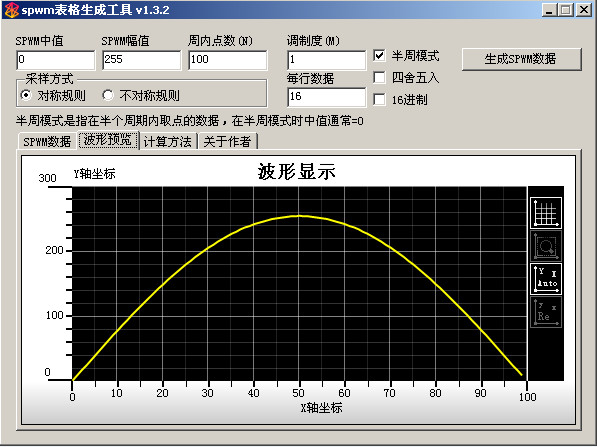Click the spwm app title bar icon
This screenshot has width=597, height=447.
click(11, 10)
